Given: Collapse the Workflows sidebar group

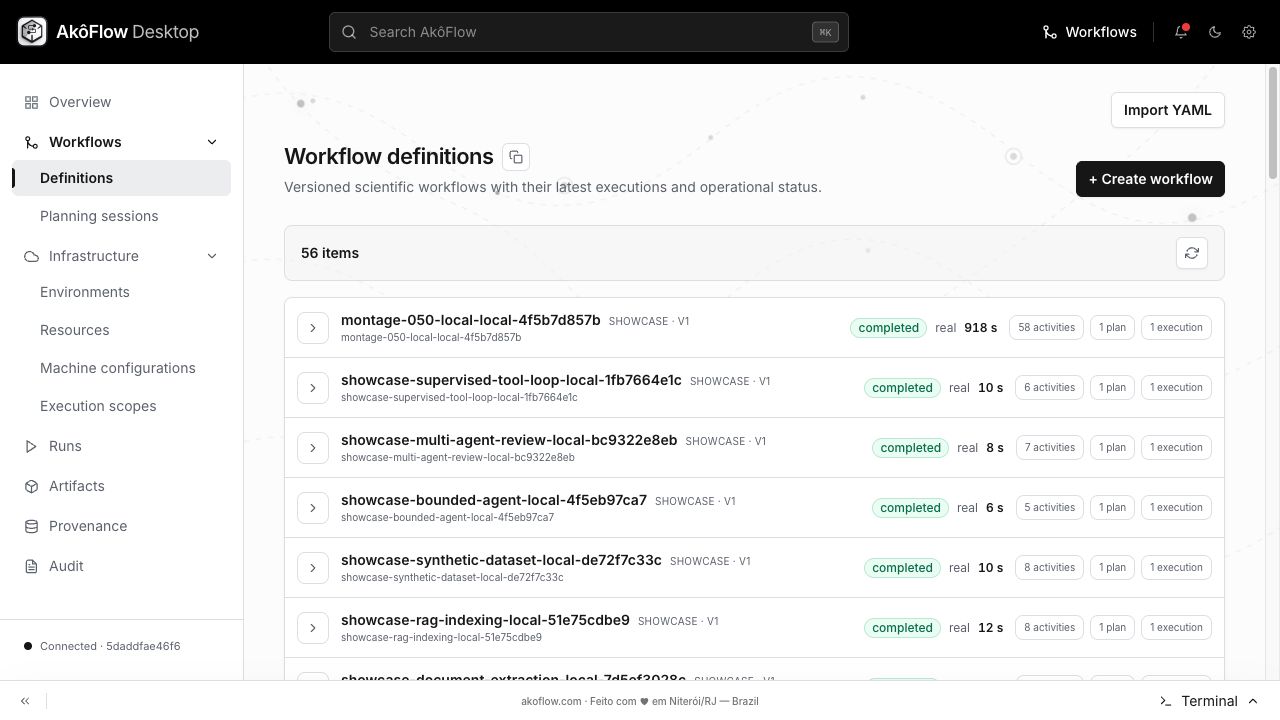Looking at the screenshot, I should pyautogui.click(x=212, y=142).
